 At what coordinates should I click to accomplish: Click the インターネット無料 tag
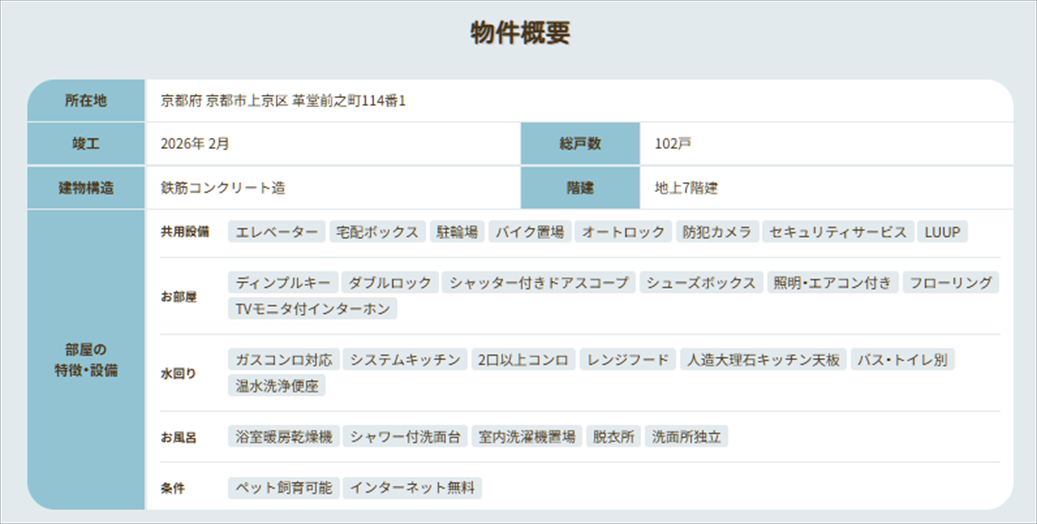(x=412, y=488)
